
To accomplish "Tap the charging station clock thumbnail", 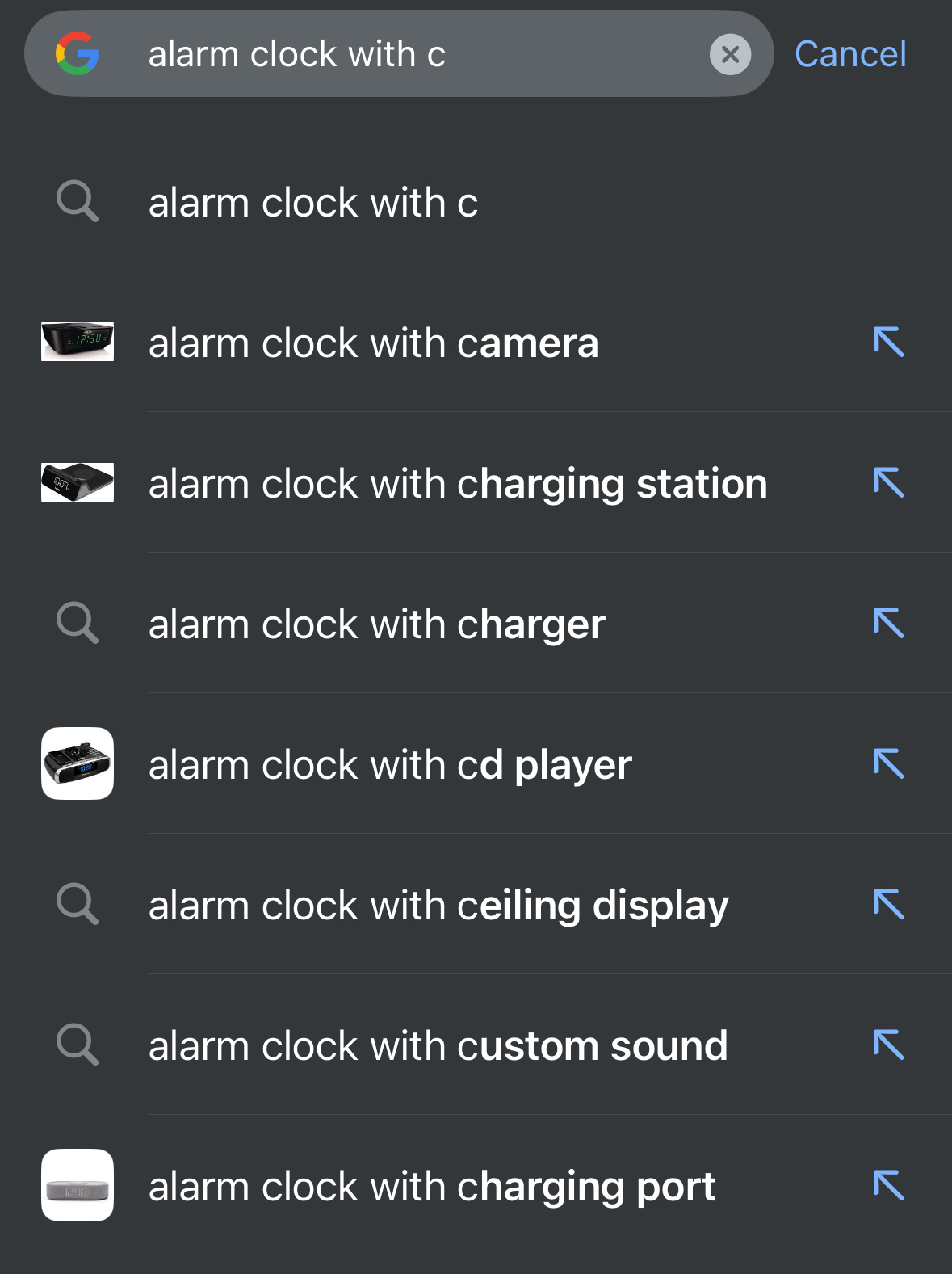I will tap(78, 482).
